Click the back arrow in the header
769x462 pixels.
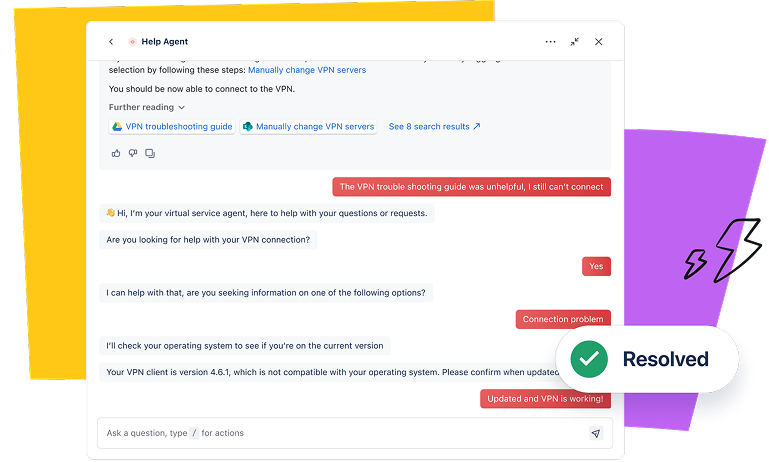pos(111,42)
